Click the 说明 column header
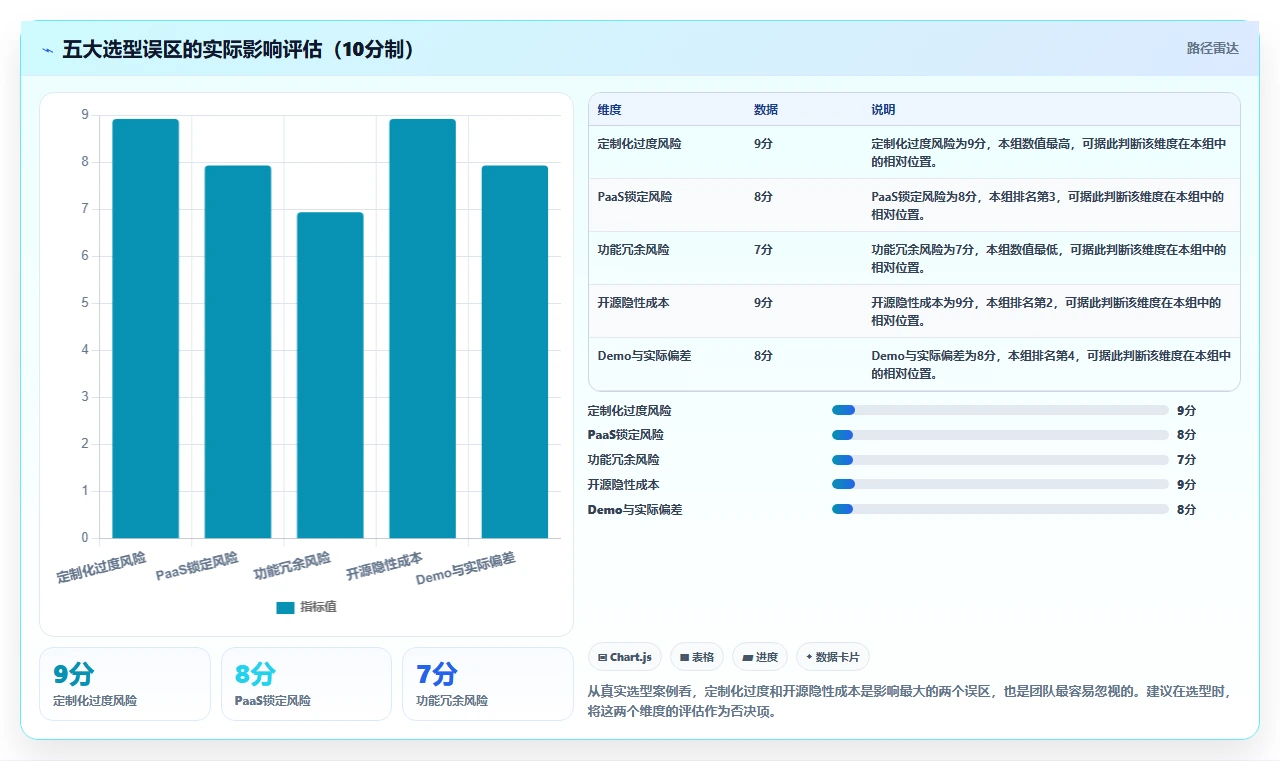The width and height of the screenshot is (1280, 761). [883, 110]
